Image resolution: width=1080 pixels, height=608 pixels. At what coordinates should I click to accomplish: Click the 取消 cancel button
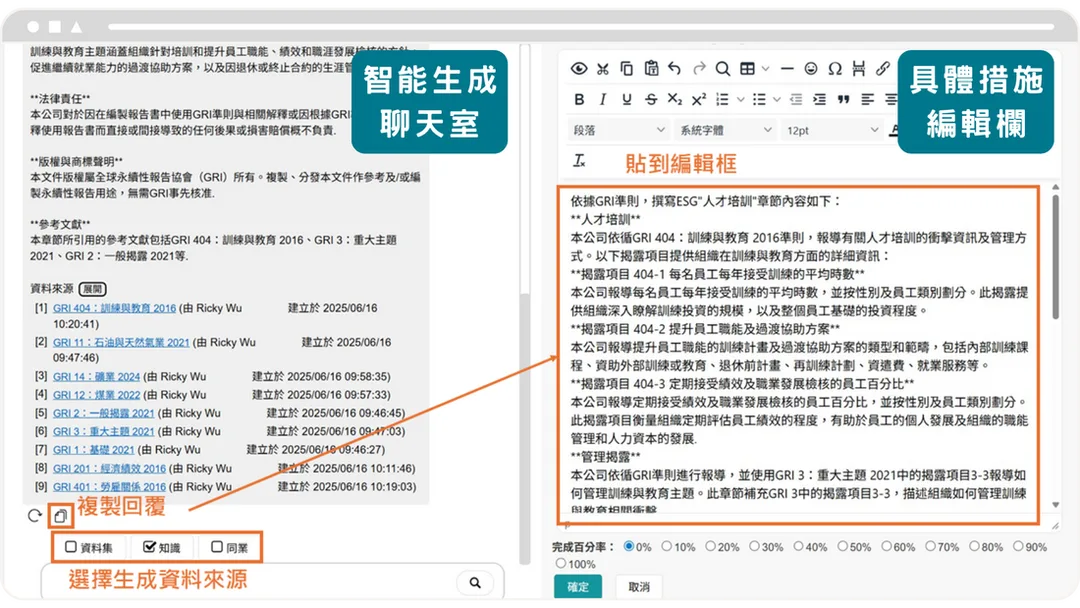point(639,587)
